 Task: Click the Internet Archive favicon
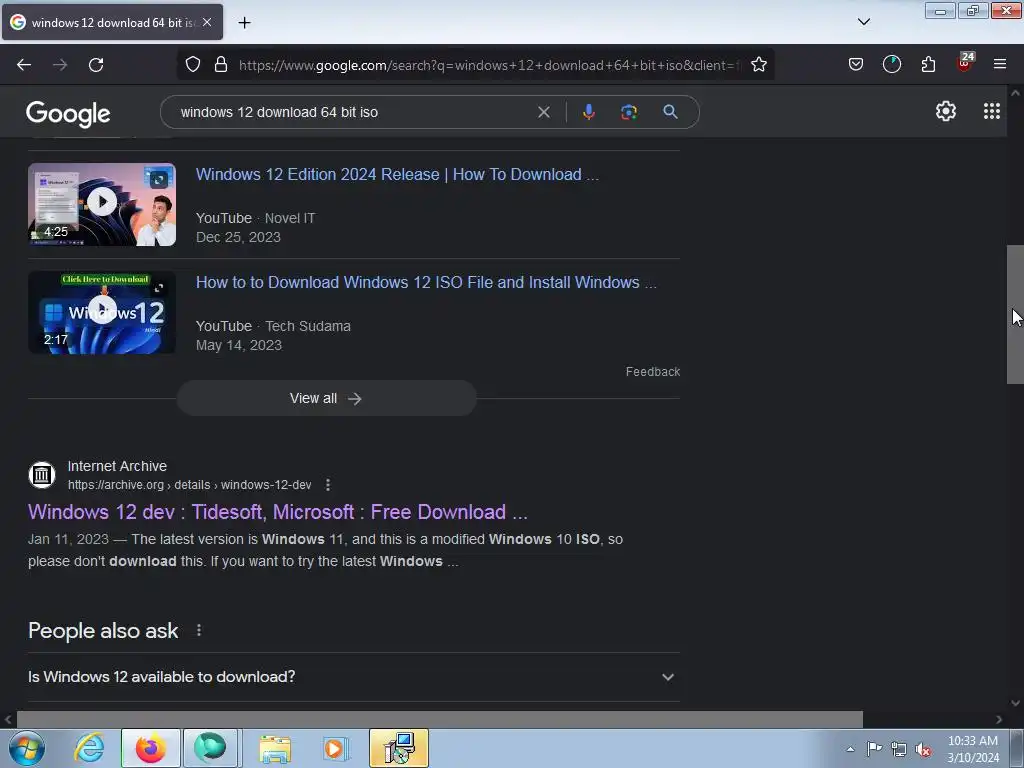coord(42,475)
